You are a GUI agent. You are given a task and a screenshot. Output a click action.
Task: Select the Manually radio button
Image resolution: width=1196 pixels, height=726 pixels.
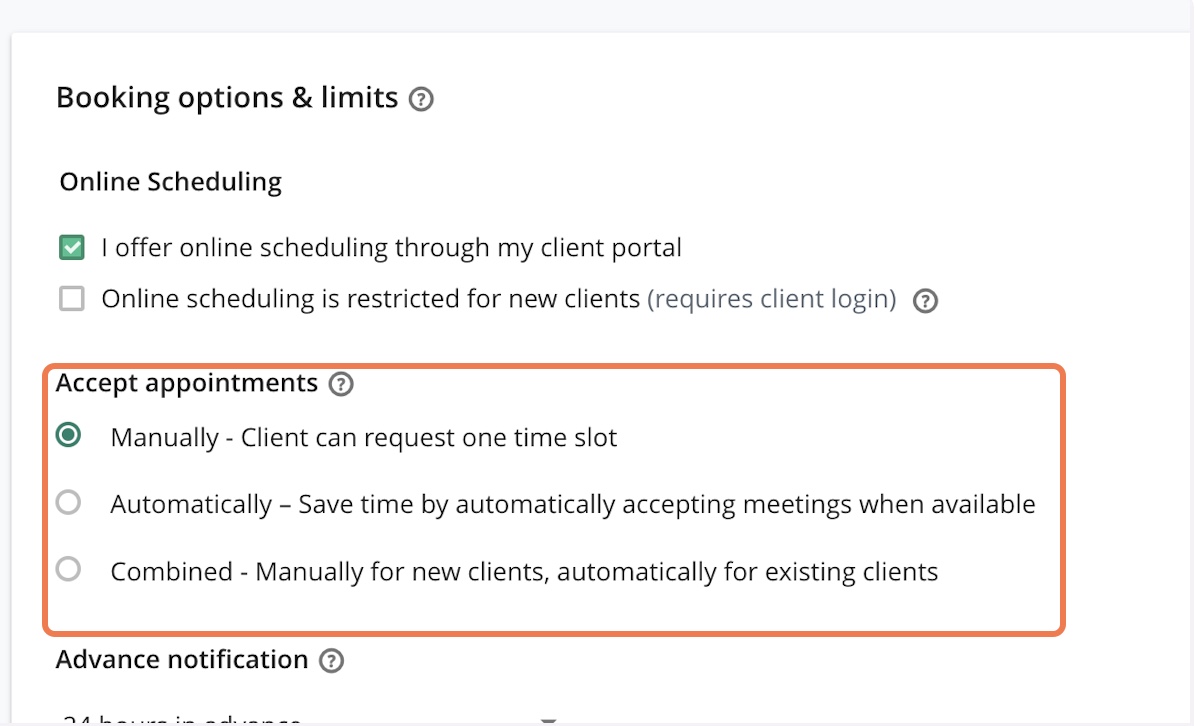(68, 436)
